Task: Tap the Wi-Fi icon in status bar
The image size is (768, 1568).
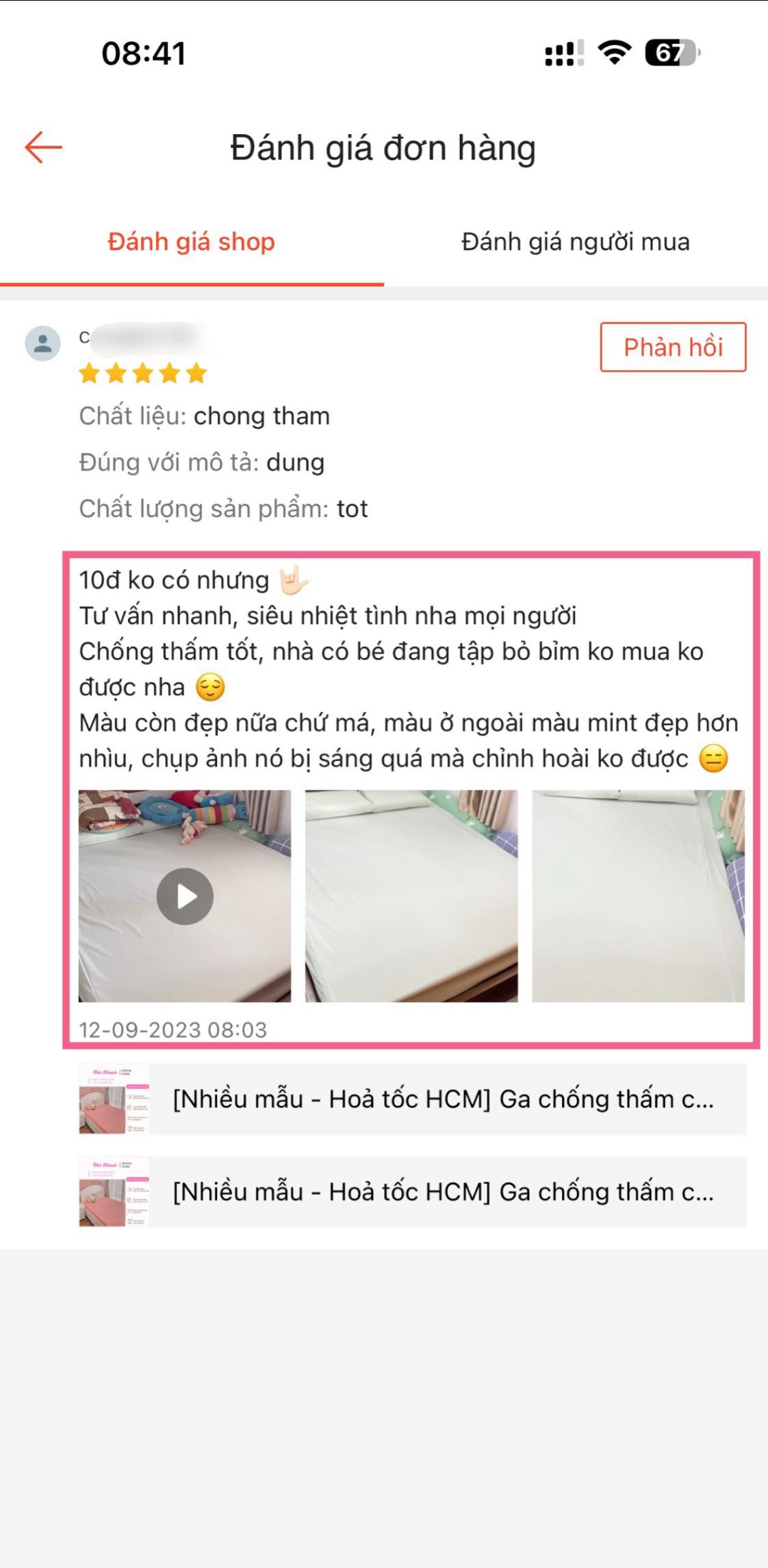Action: (614, 53)
